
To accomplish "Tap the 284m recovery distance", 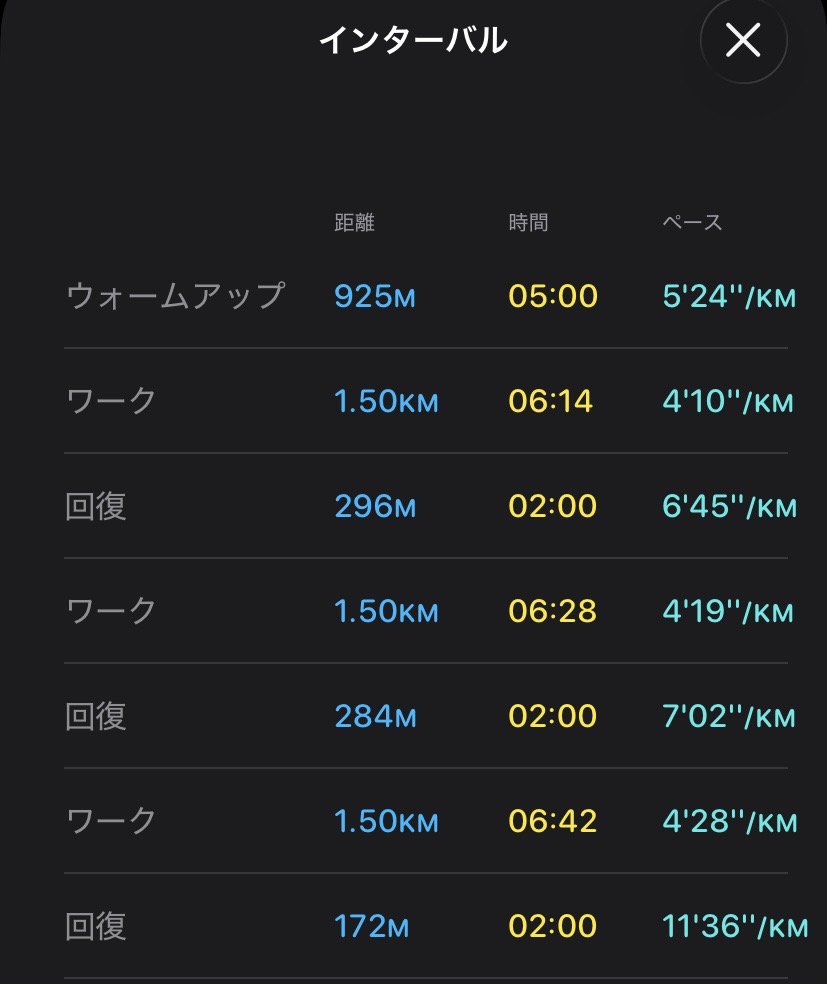I will click(x=375, y=717).
